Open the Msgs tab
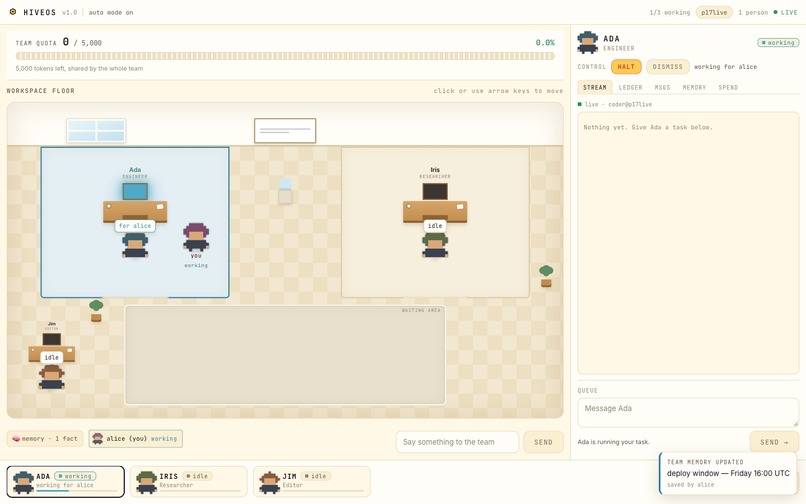Image resolution: width=806 pixels, height=504 pixels. tap(662, 87)
